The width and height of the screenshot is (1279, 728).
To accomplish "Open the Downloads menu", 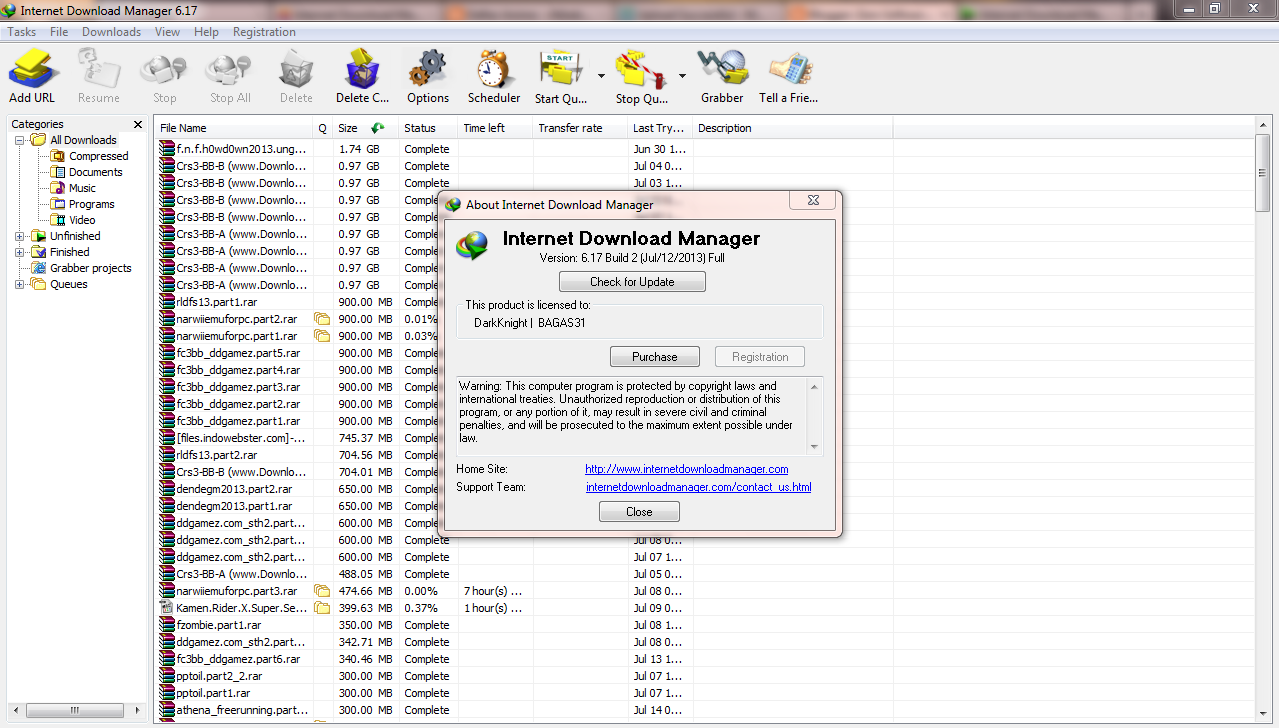I will click(x=111, y=32).
